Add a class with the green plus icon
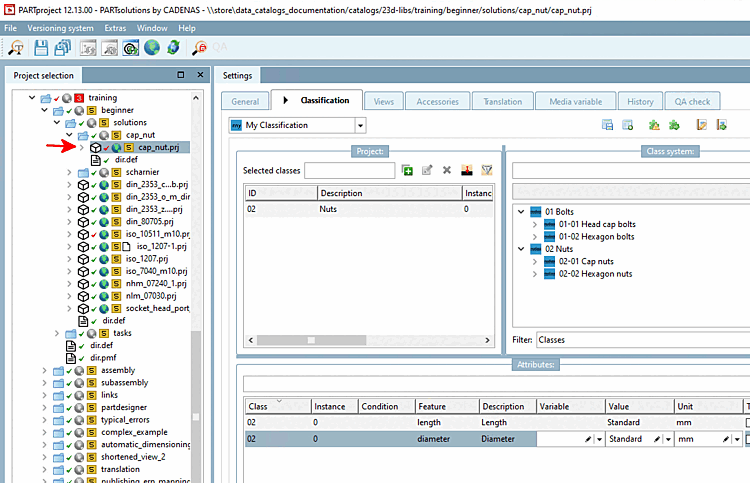Image resolution: width=750 pixels, height=483 pixels. (x=407, y=170)
